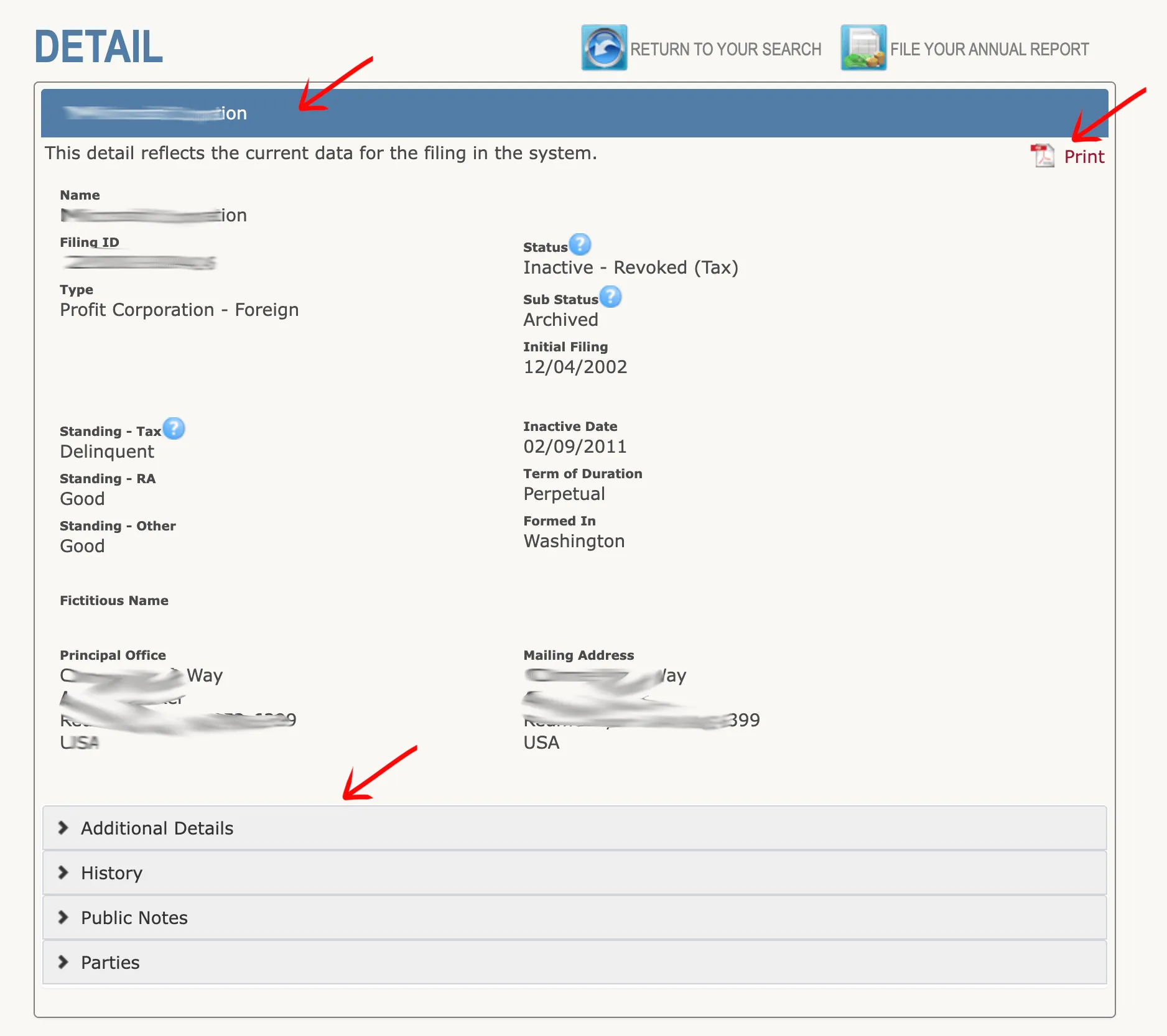Click the FILE YOUR ANNUAL REPORT link

989,49
